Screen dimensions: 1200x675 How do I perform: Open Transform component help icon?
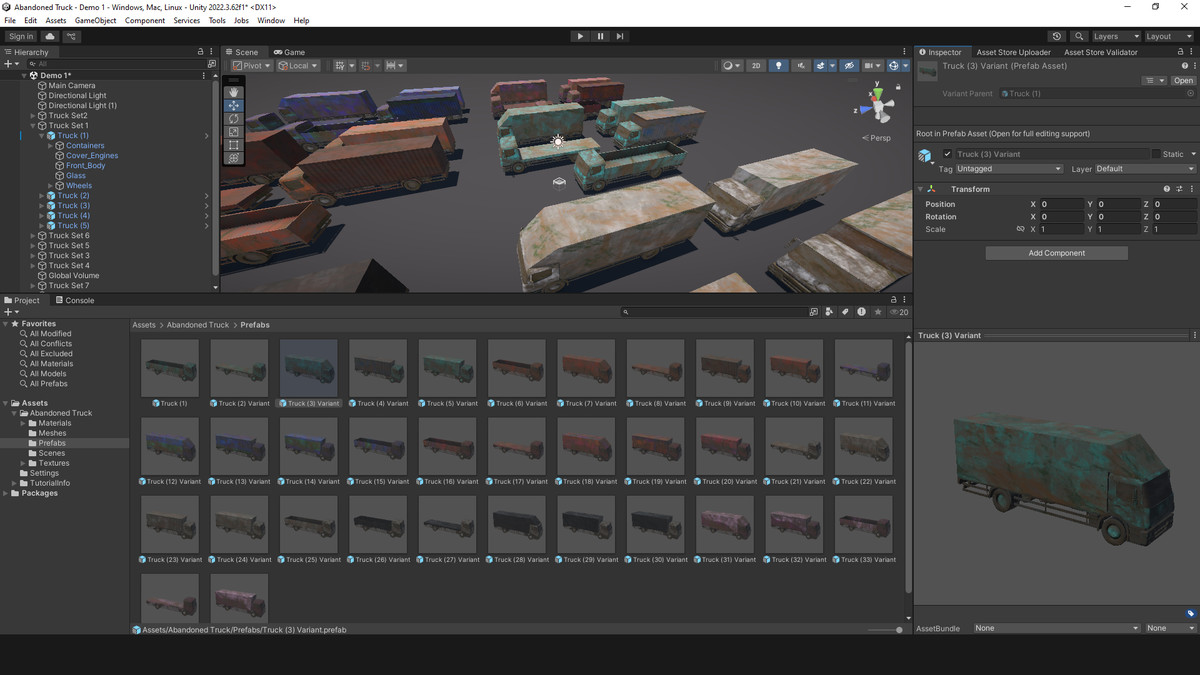pos(1166,189)
